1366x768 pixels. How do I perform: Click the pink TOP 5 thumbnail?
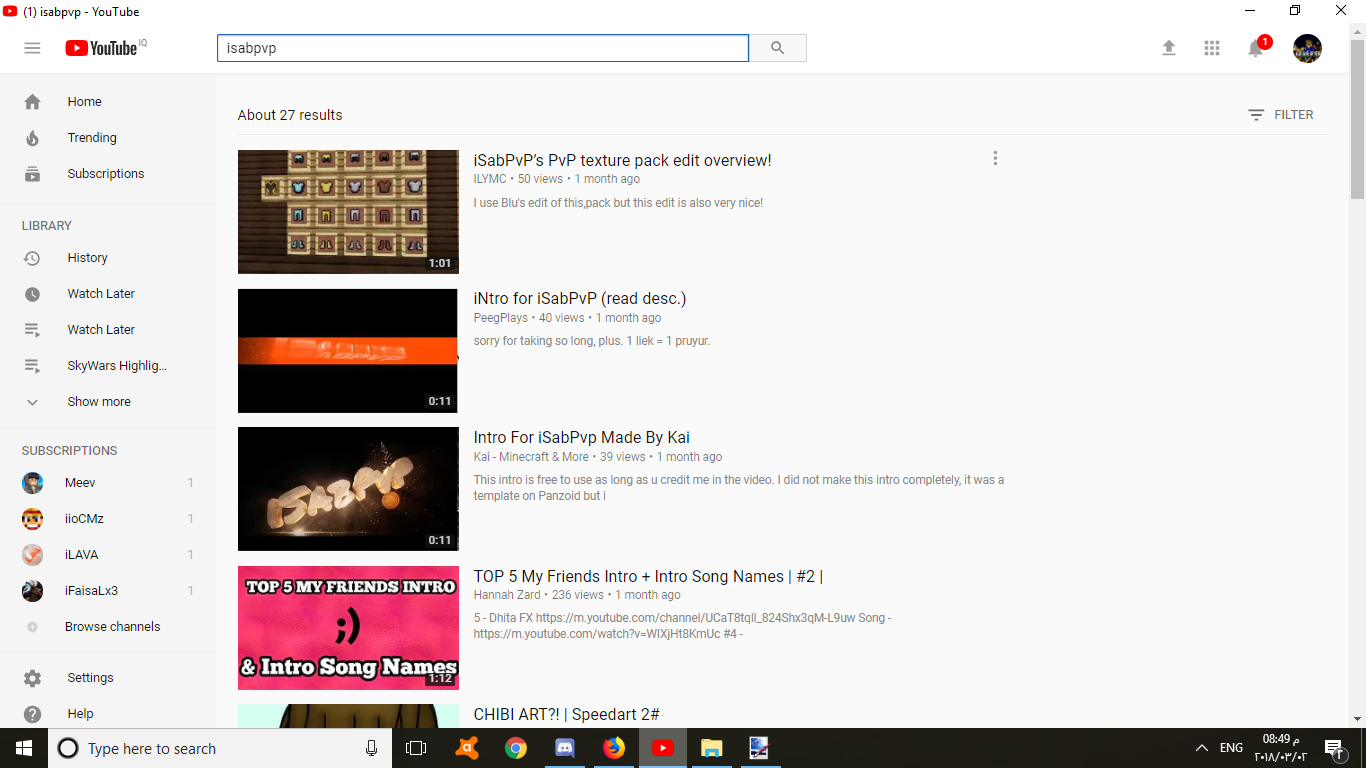[348, 628]
